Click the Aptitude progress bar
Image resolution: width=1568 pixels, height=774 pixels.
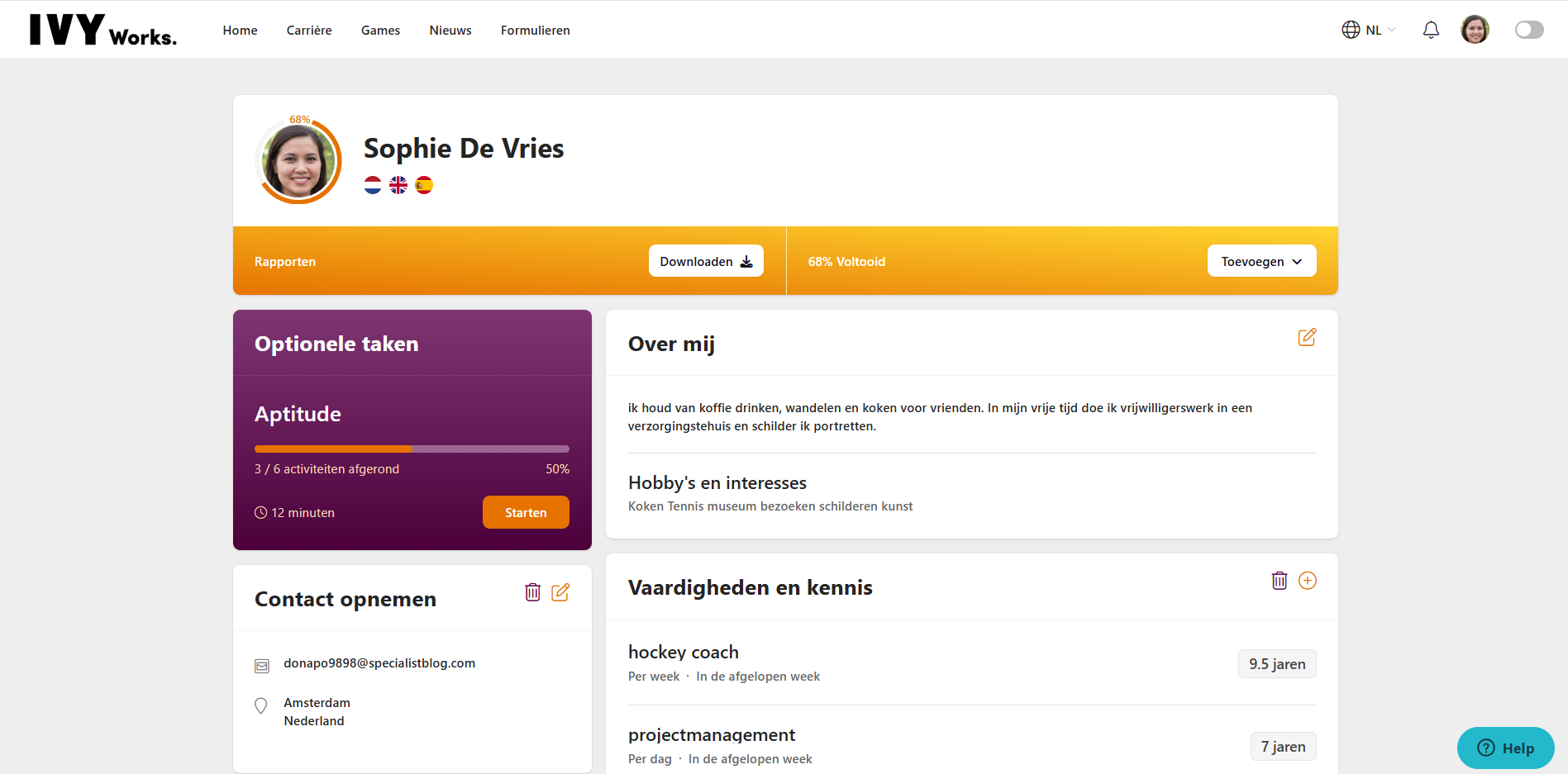(412, 449)
